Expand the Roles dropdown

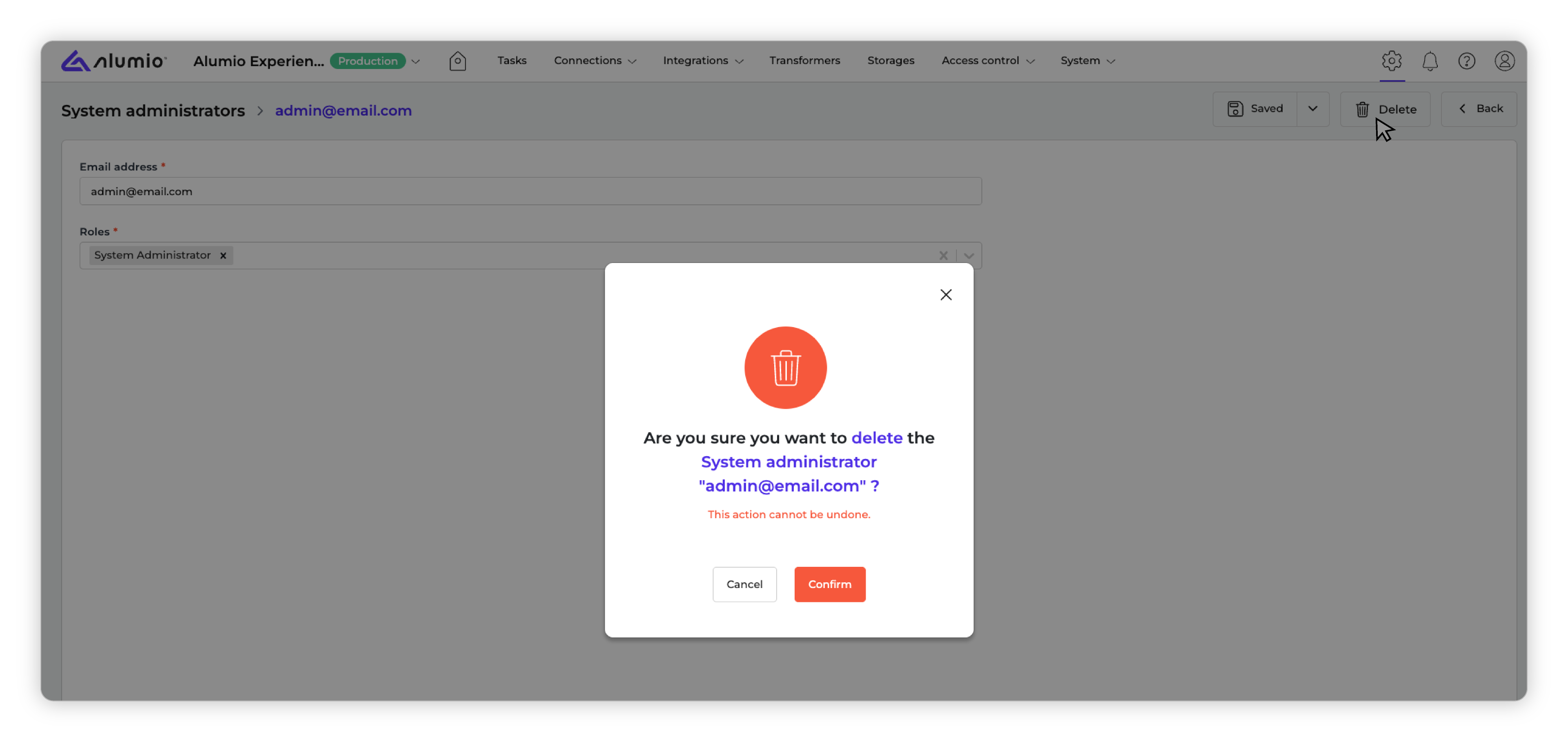click(969, 256)
